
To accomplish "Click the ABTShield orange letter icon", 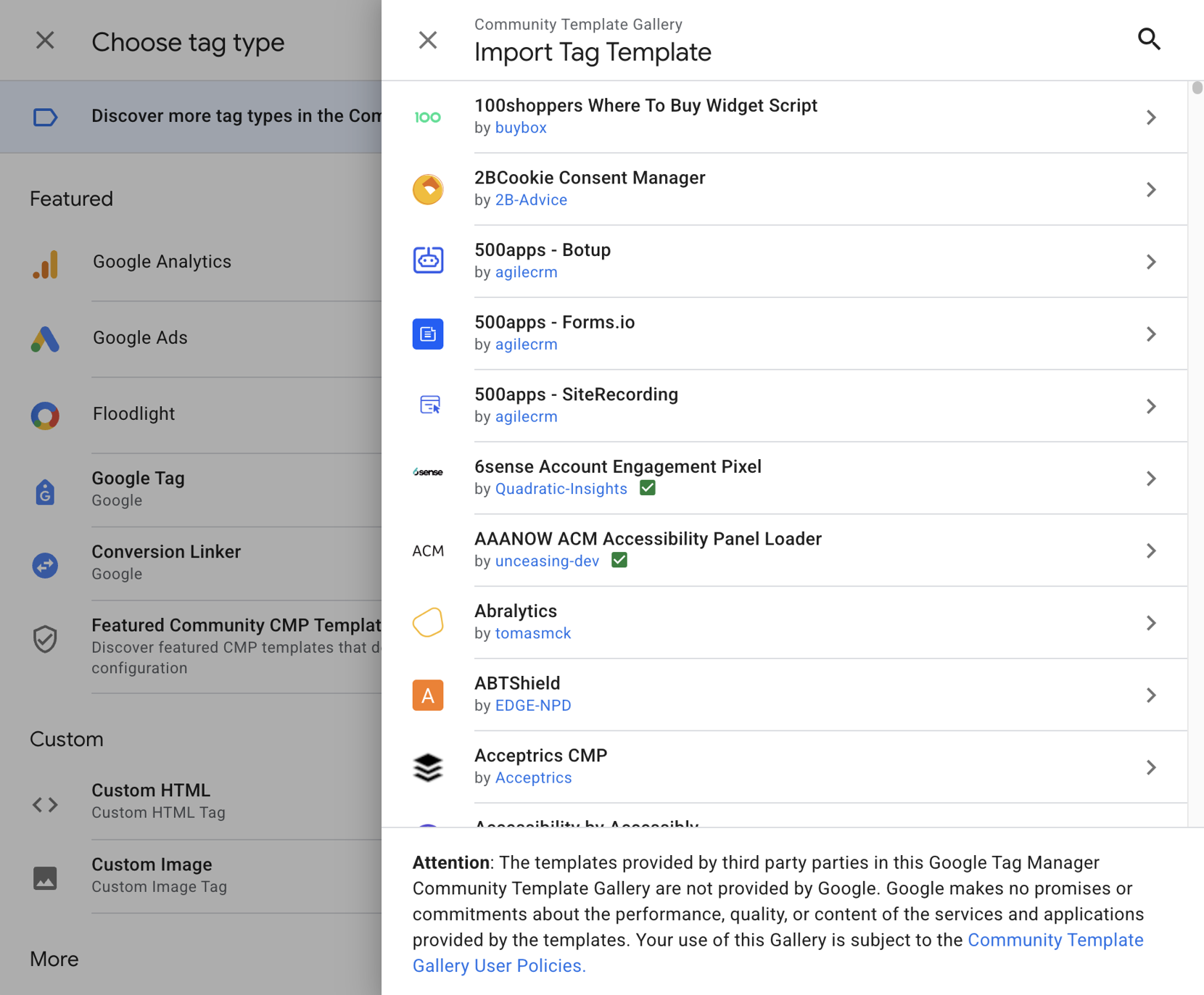I will click(428, 695).
